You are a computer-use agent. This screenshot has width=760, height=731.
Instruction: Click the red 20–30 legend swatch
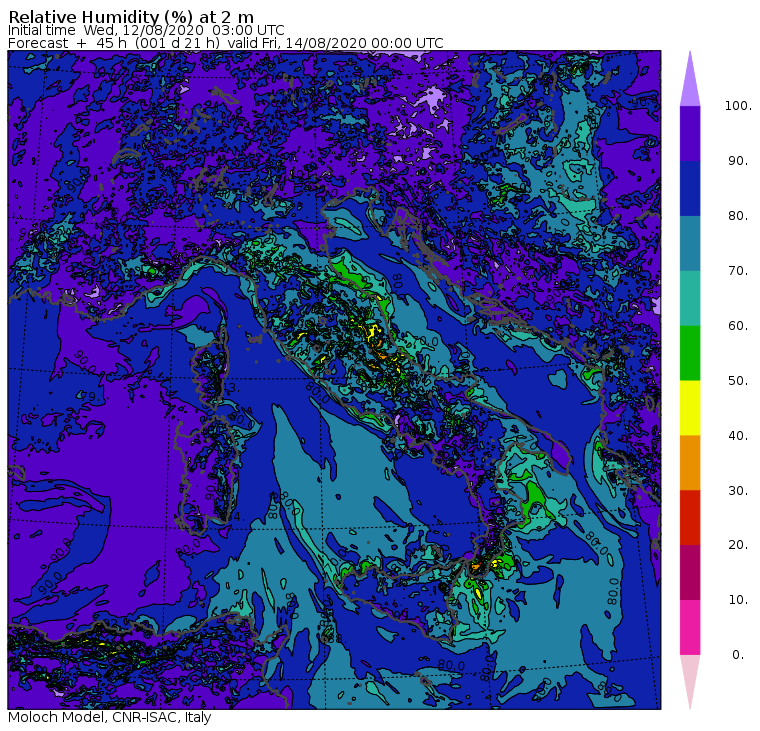[690, 518]
